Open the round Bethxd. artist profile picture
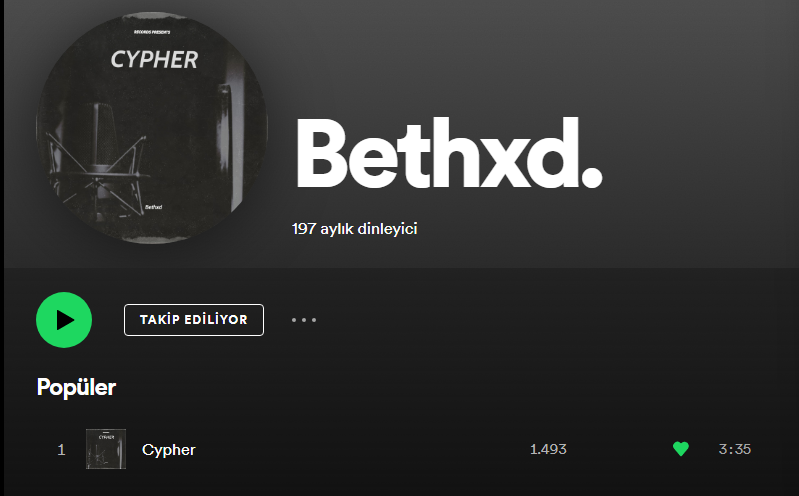The image size is (799, 496). 152,127
